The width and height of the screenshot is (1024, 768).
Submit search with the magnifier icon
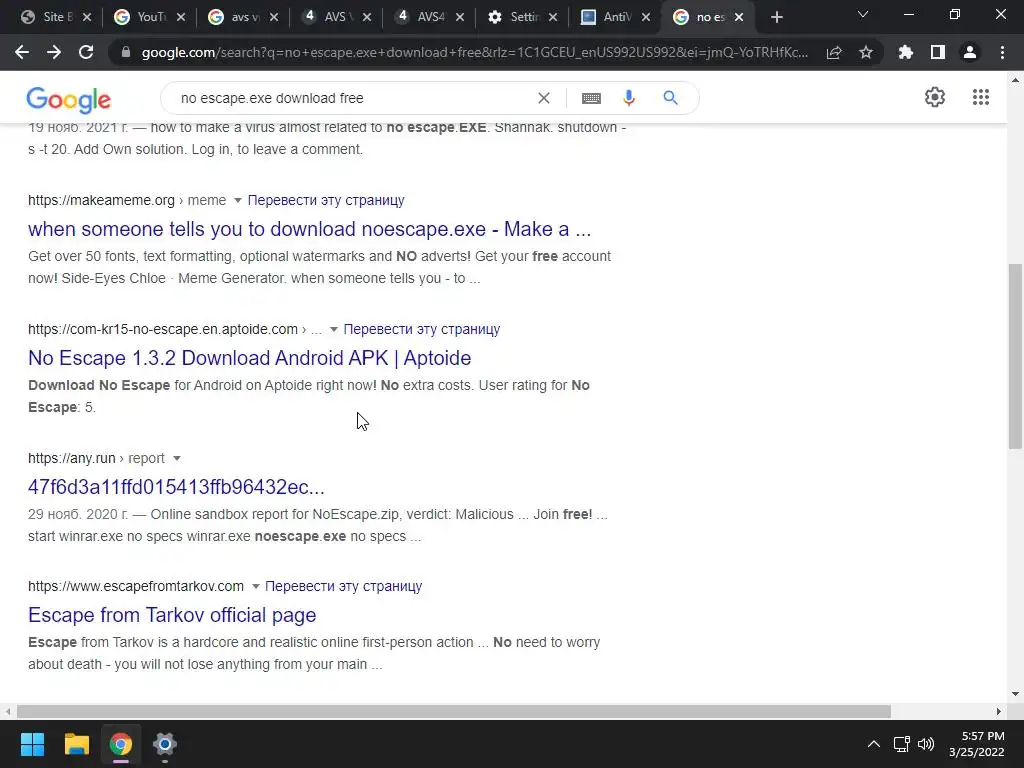(x=670, y=98)
